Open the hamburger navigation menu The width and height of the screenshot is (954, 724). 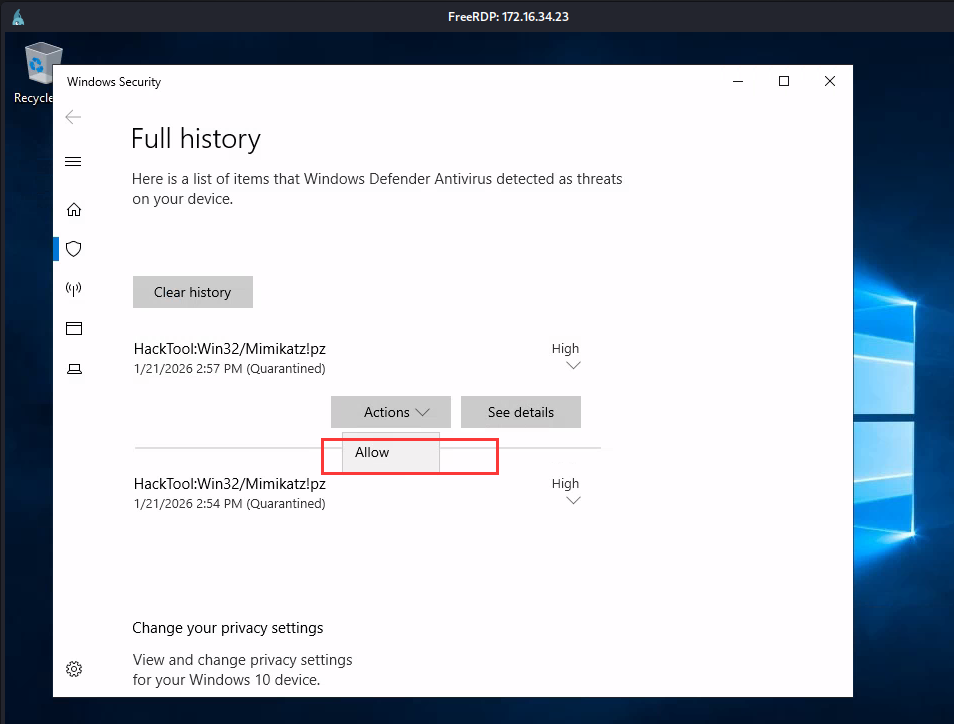[x=73, y=162]
